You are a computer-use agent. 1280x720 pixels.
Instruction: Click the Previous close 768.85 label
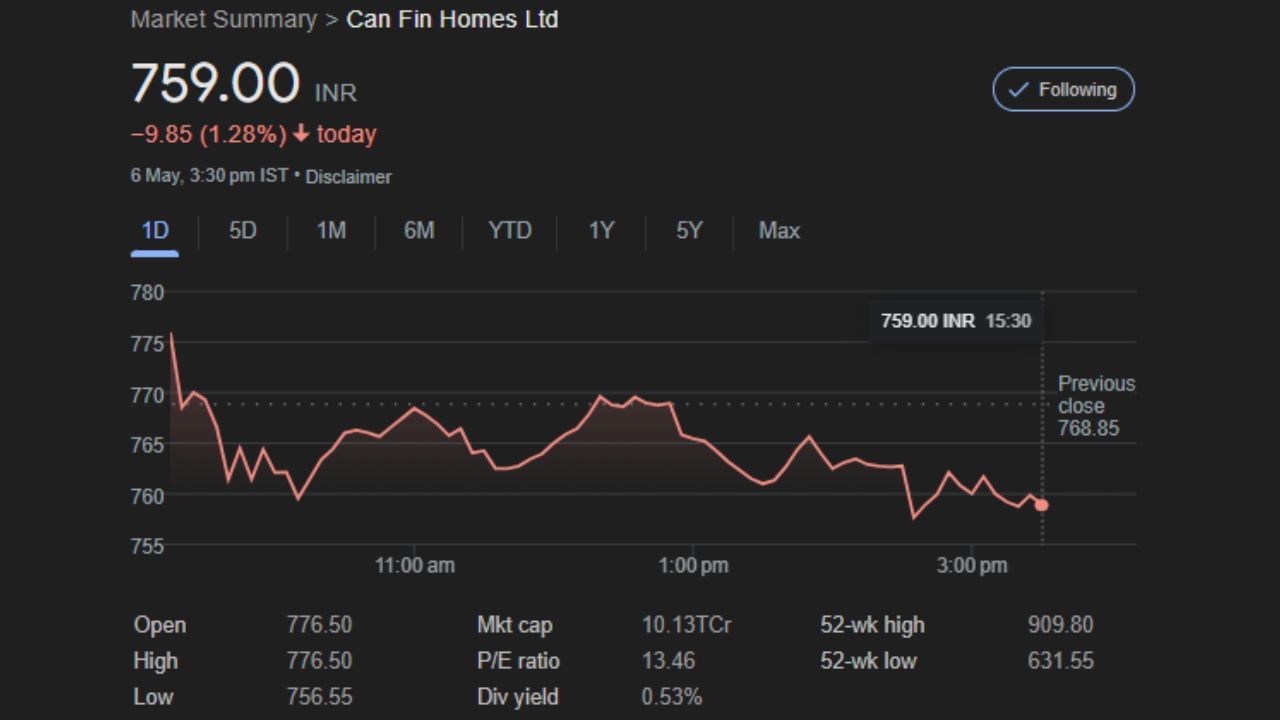[1096, 406]
